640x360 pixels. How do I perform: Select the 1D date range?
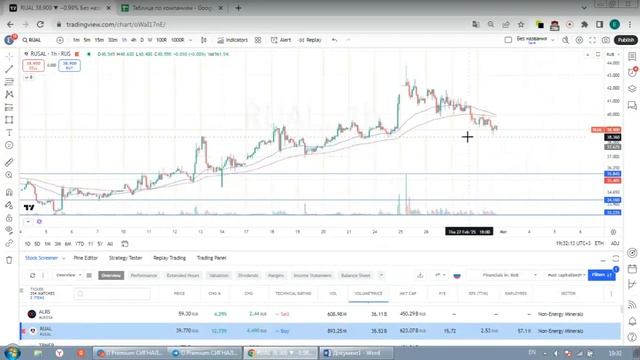point(27,244)
